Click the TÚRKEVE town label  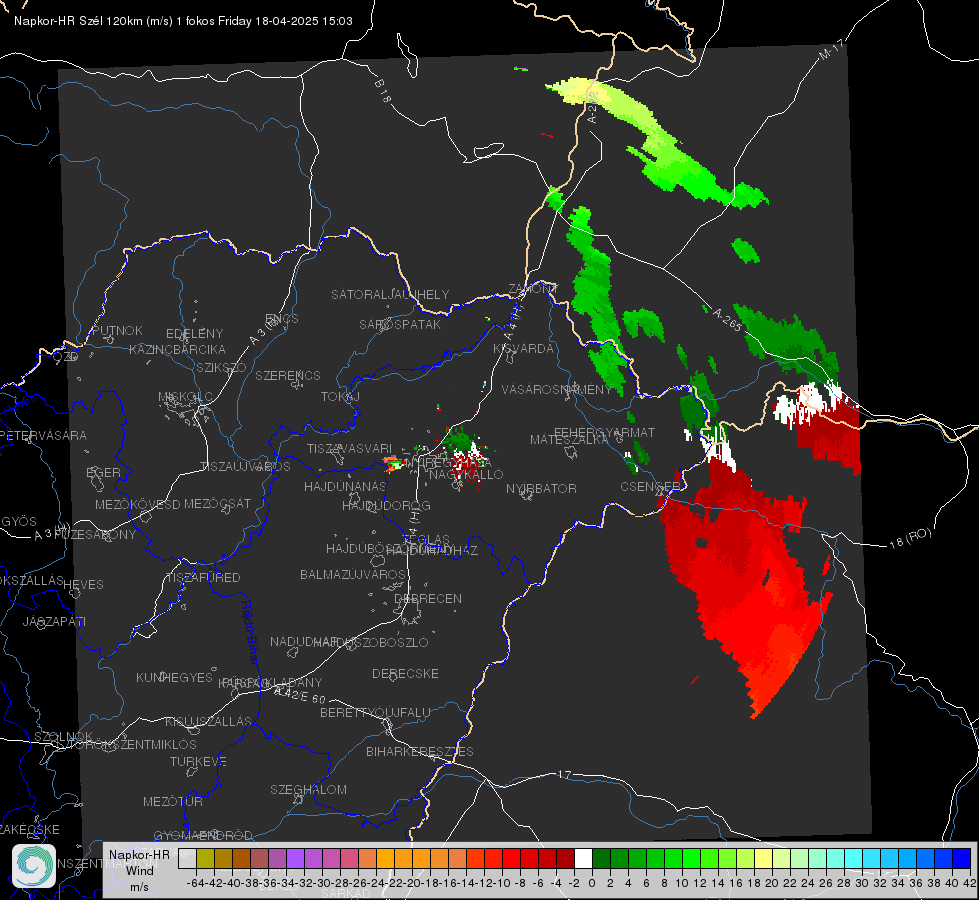coord(199,761)
